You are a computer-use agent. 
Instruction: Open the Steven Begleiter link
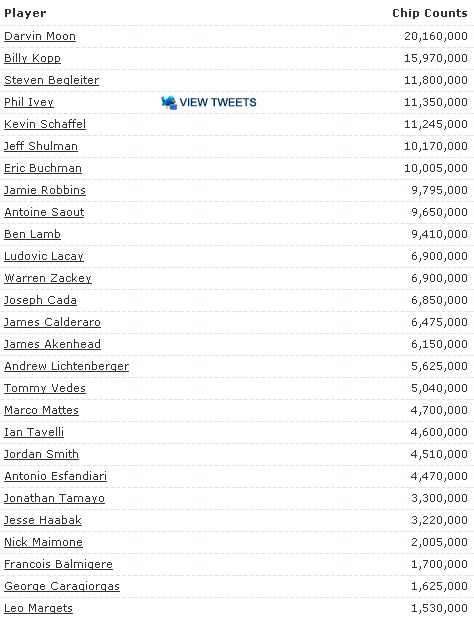51,80
